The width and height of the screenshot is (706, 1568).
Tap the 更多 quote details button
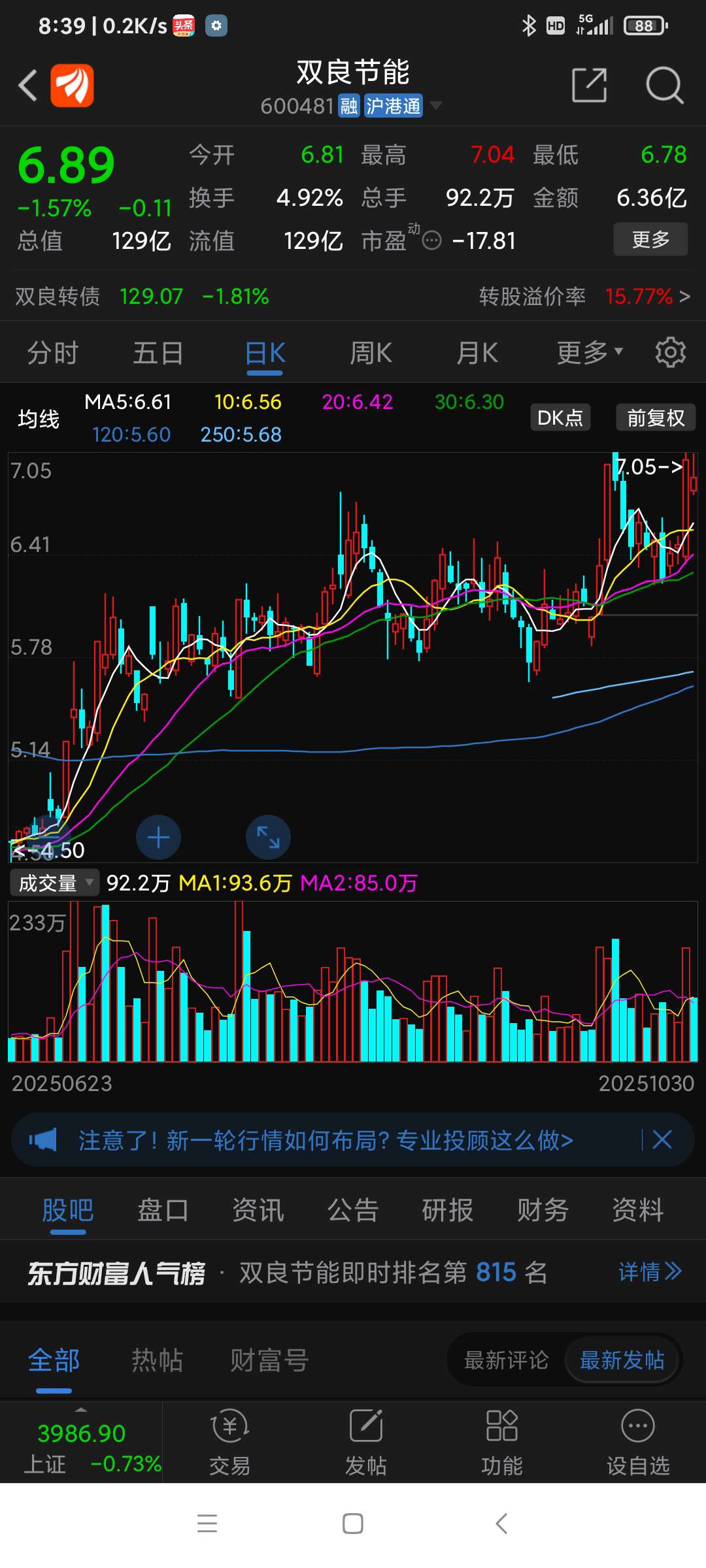pos(650,239)
